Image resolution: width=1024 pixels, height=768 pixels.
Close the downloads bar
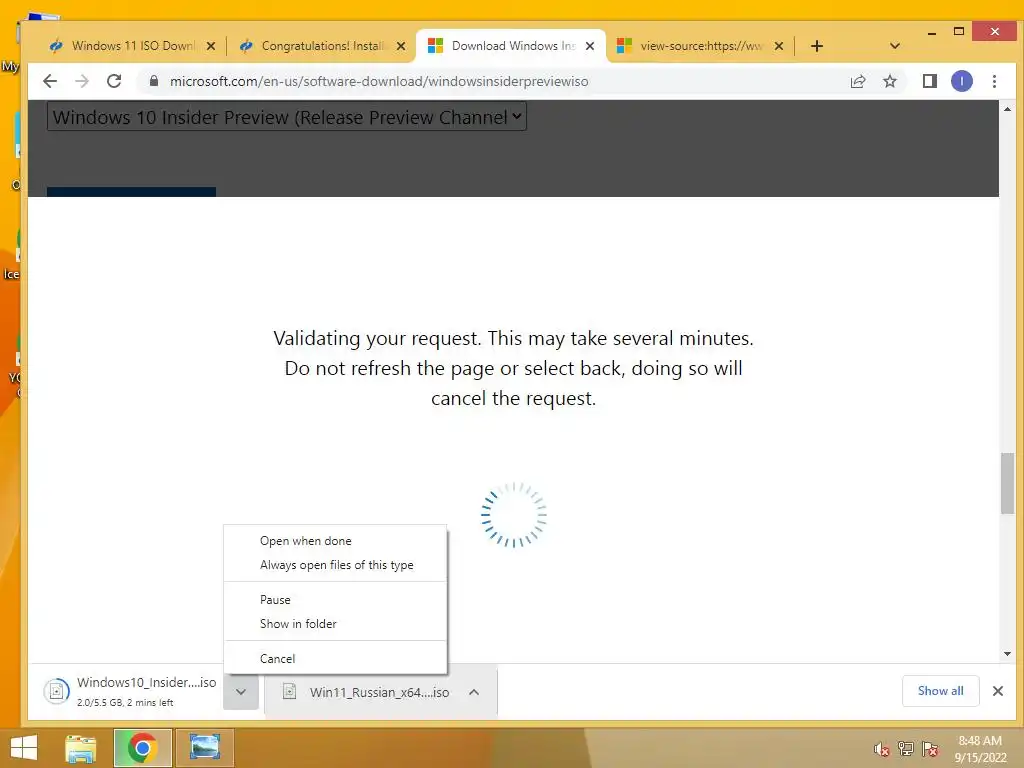point(997,691)
